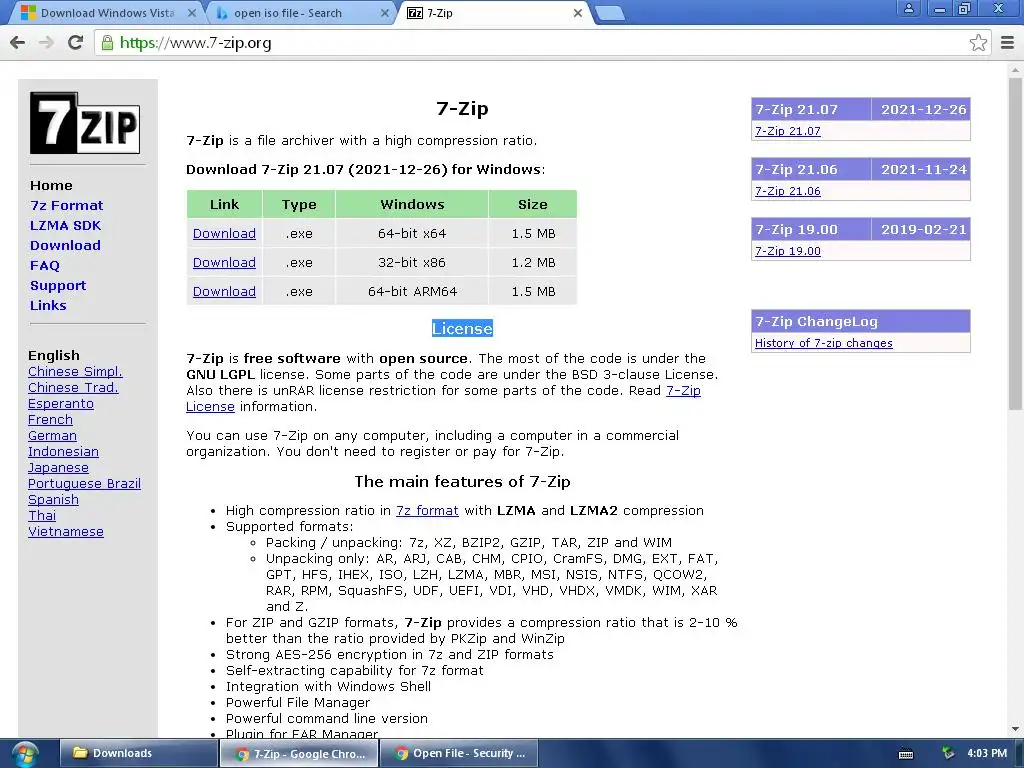1024x768 pixels.
Task: Download the 64-bit x64 exe
Action: (x=224, y=234)
